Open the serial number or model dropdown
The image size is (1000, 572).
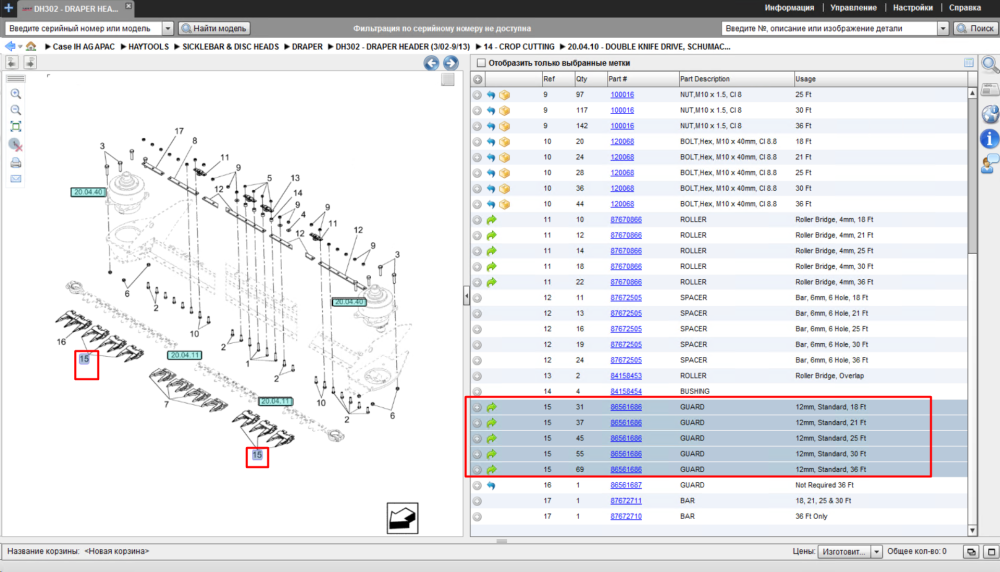[168, 28]
